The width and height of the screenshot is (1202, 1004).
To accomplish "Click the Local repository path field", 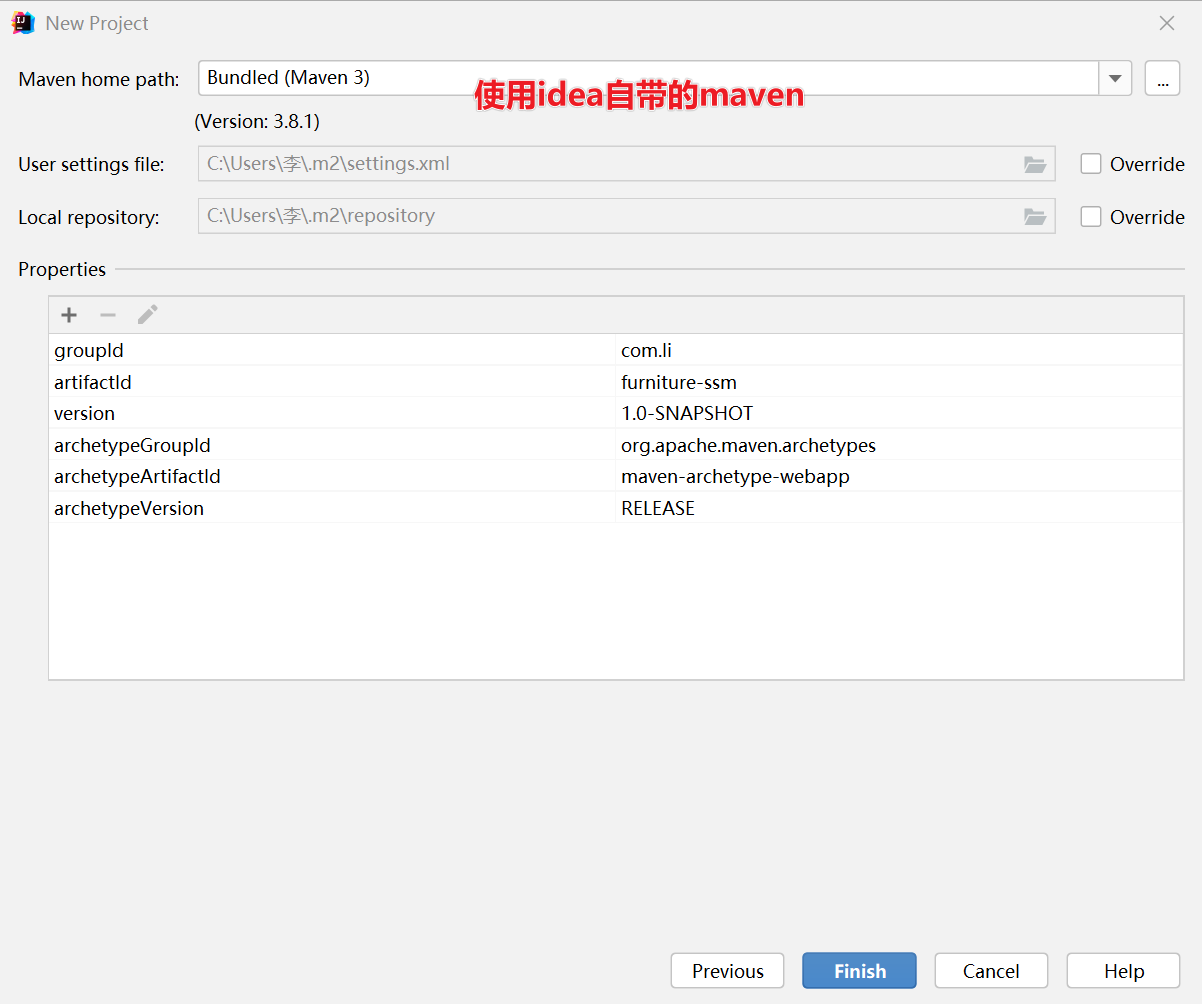I will pyautogui.click(x=627, y=216).
